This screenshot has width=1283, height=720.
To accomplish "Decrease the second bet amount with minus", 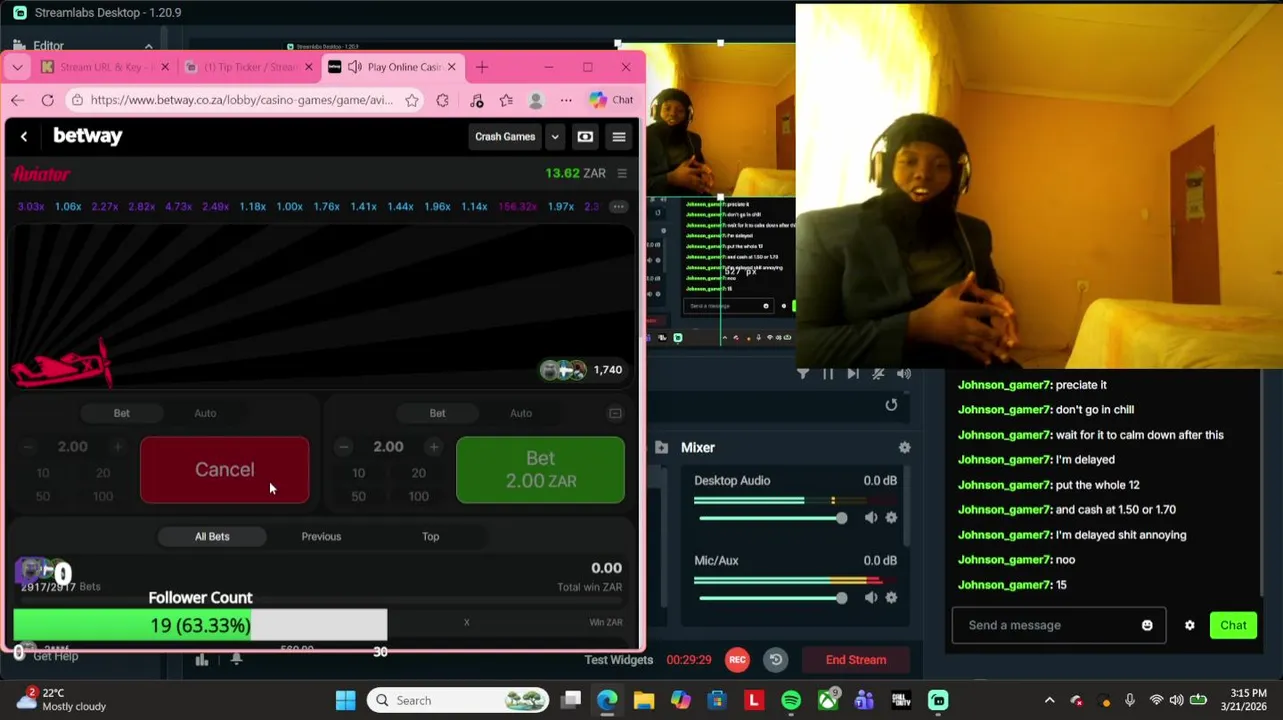I will click(x=344, y=447).
